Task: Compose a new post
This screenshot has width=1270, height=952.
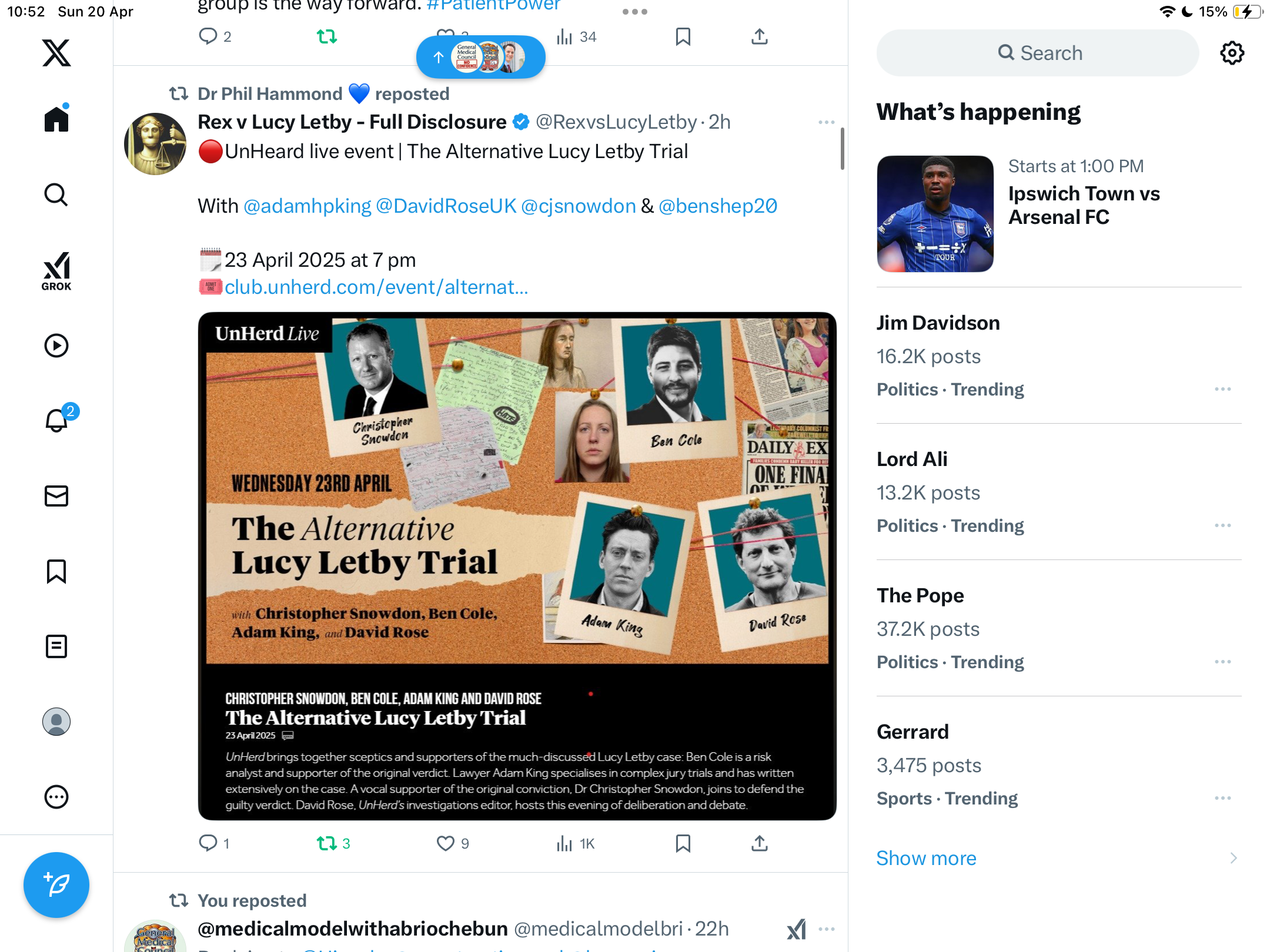Action: (56, 884)
